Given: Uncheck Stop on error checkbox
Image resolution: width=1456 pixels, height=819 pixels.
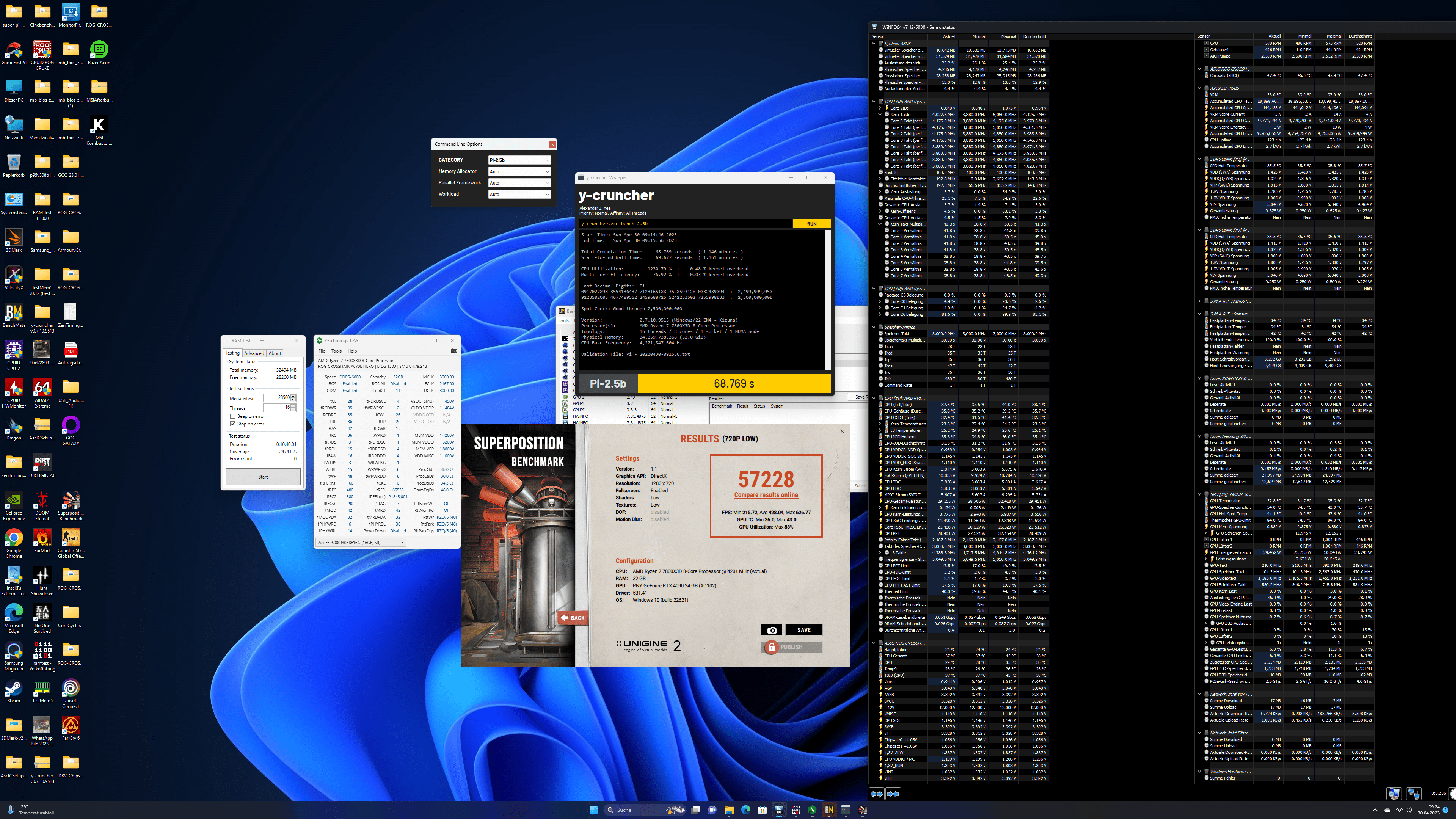Looking at the screenshot, I should (x=232, y=424).
